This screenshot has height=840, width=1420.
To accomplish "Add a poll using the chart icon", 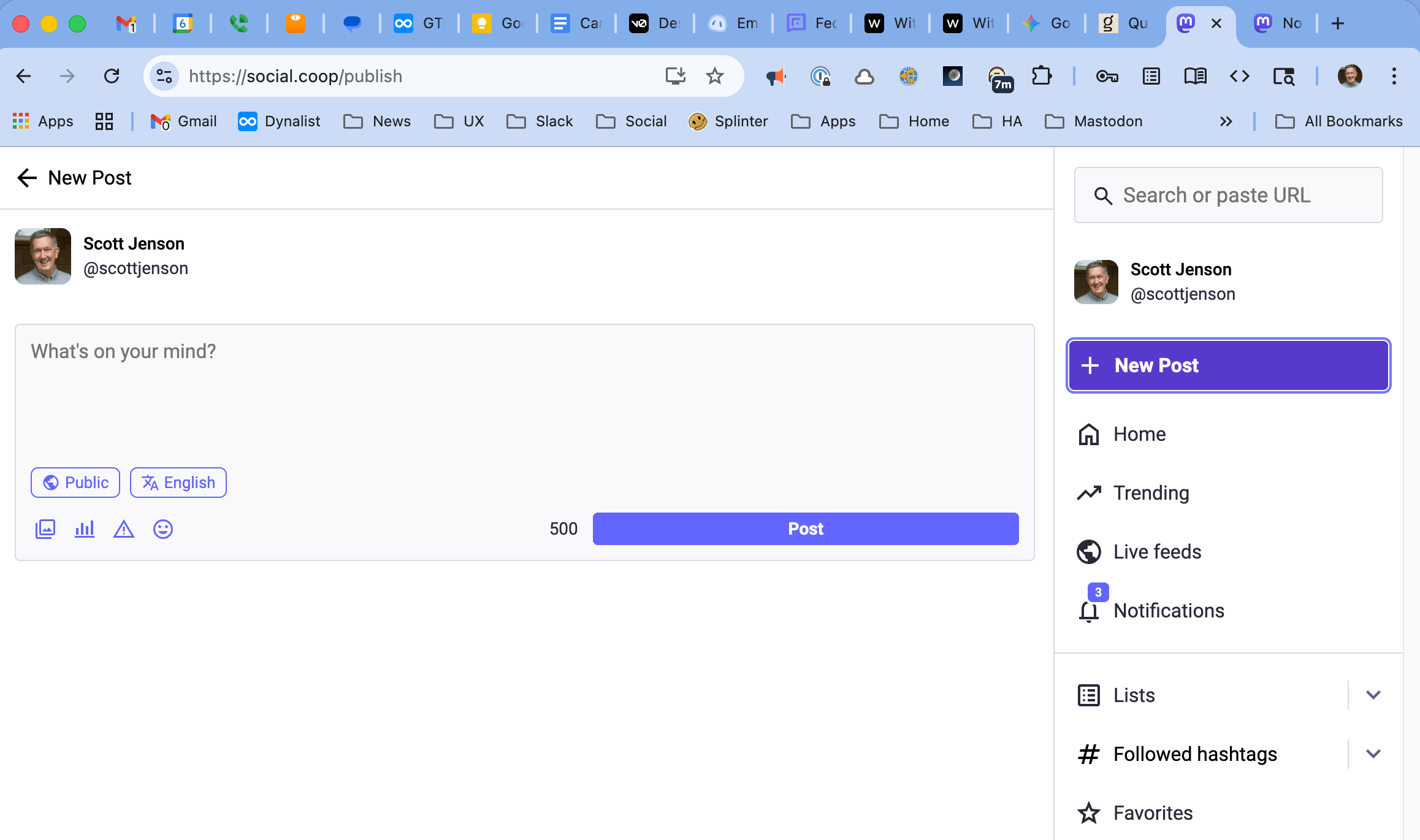I will [85, 529].
